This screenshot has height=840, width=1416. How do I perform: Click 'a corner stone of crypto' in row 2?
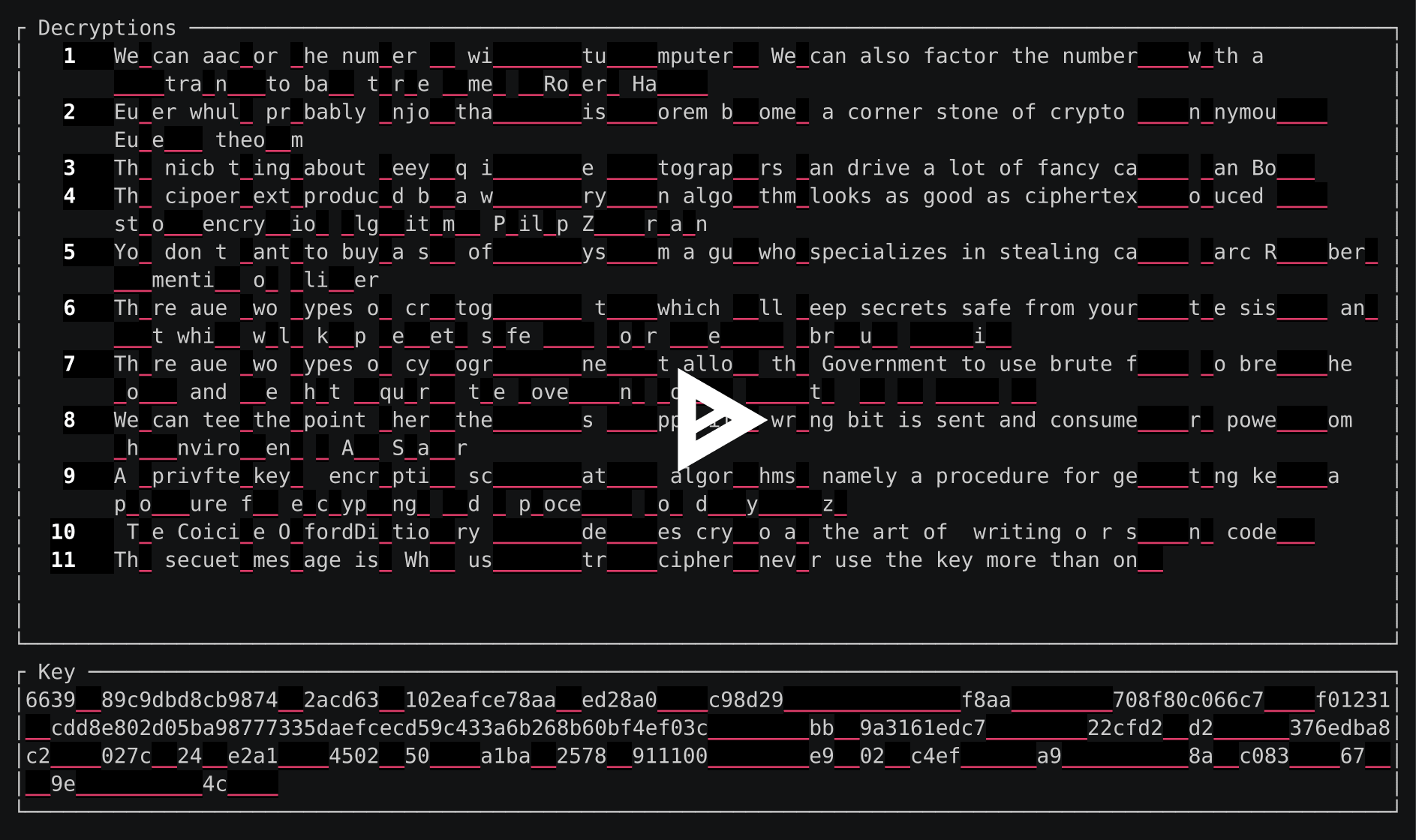[973, 112]
